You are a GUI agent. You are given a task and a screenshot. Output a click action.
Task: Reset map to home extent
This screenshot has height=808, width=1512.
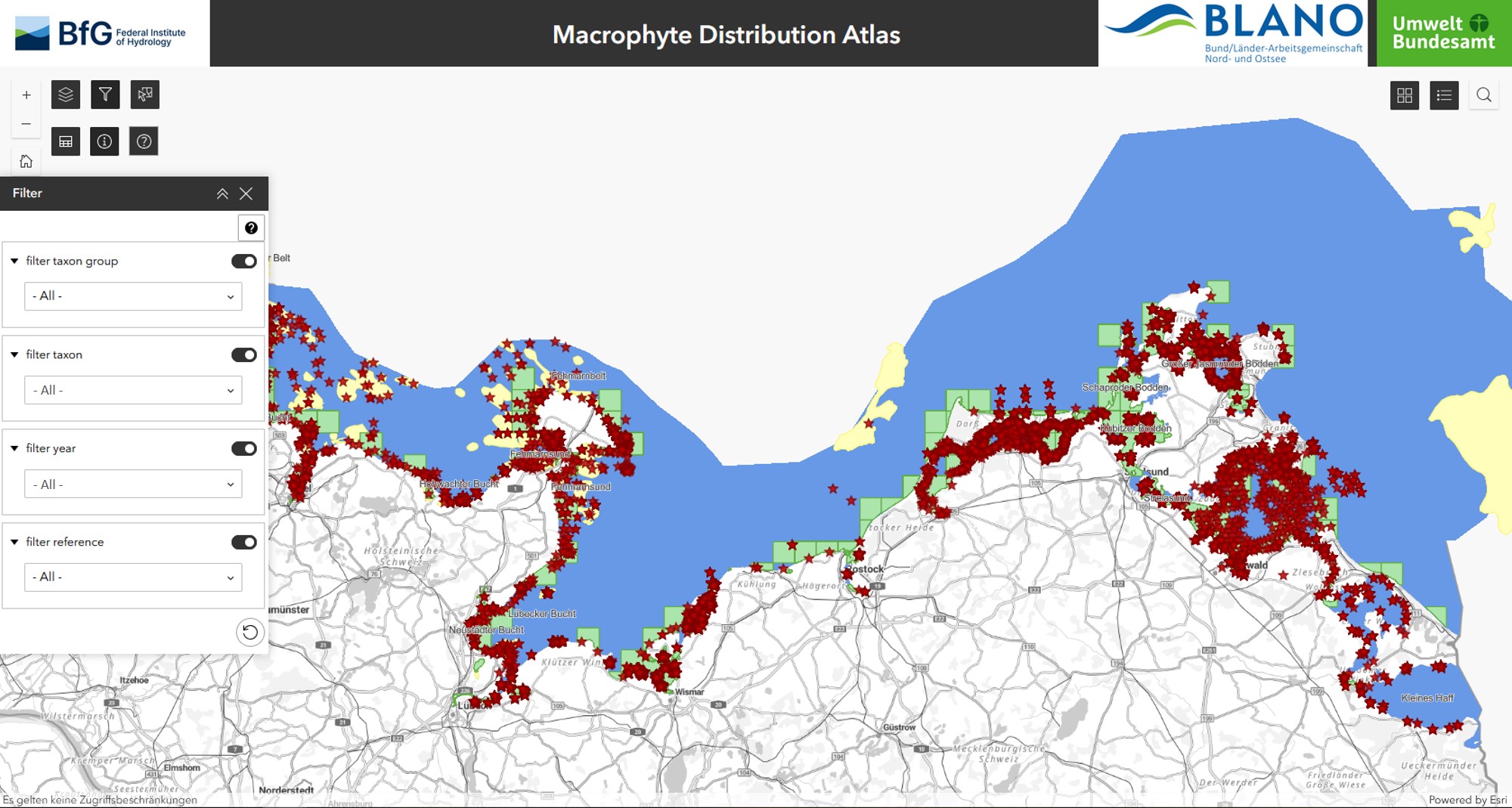[26, 161]
